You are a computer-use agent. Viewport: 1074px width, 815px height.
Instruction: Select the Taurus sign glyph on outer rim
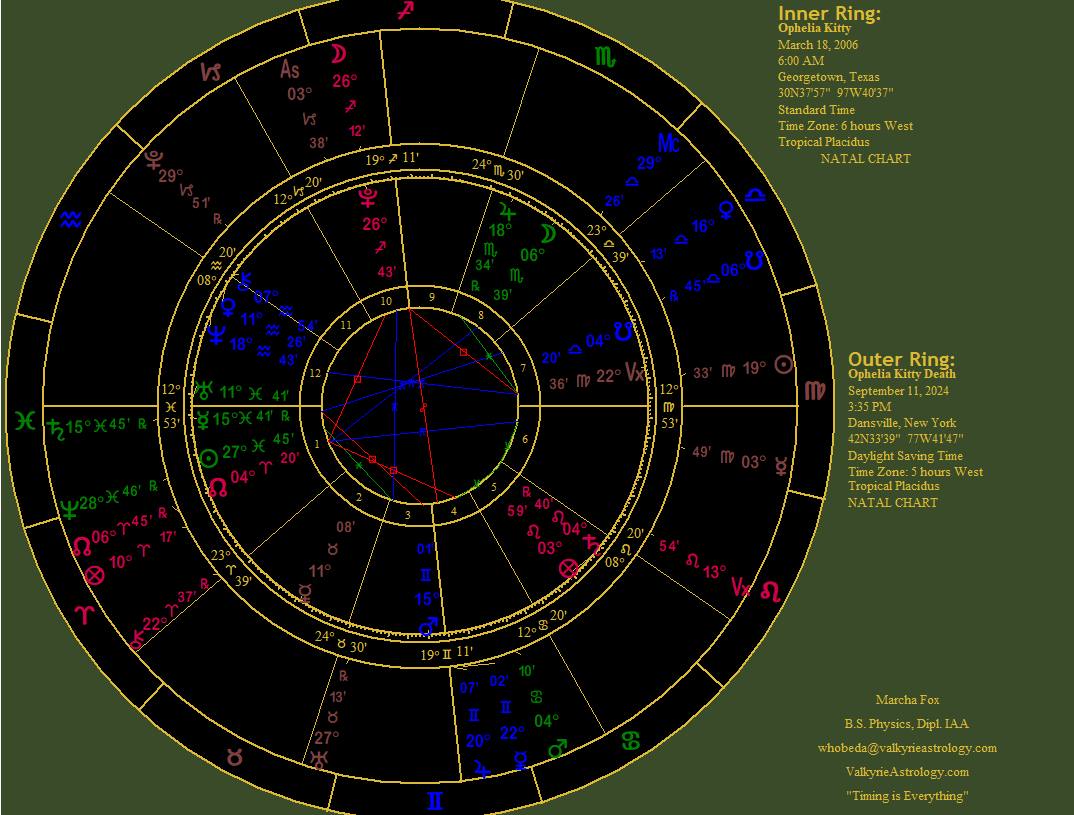pyautogui.click(x=235, y=757)
